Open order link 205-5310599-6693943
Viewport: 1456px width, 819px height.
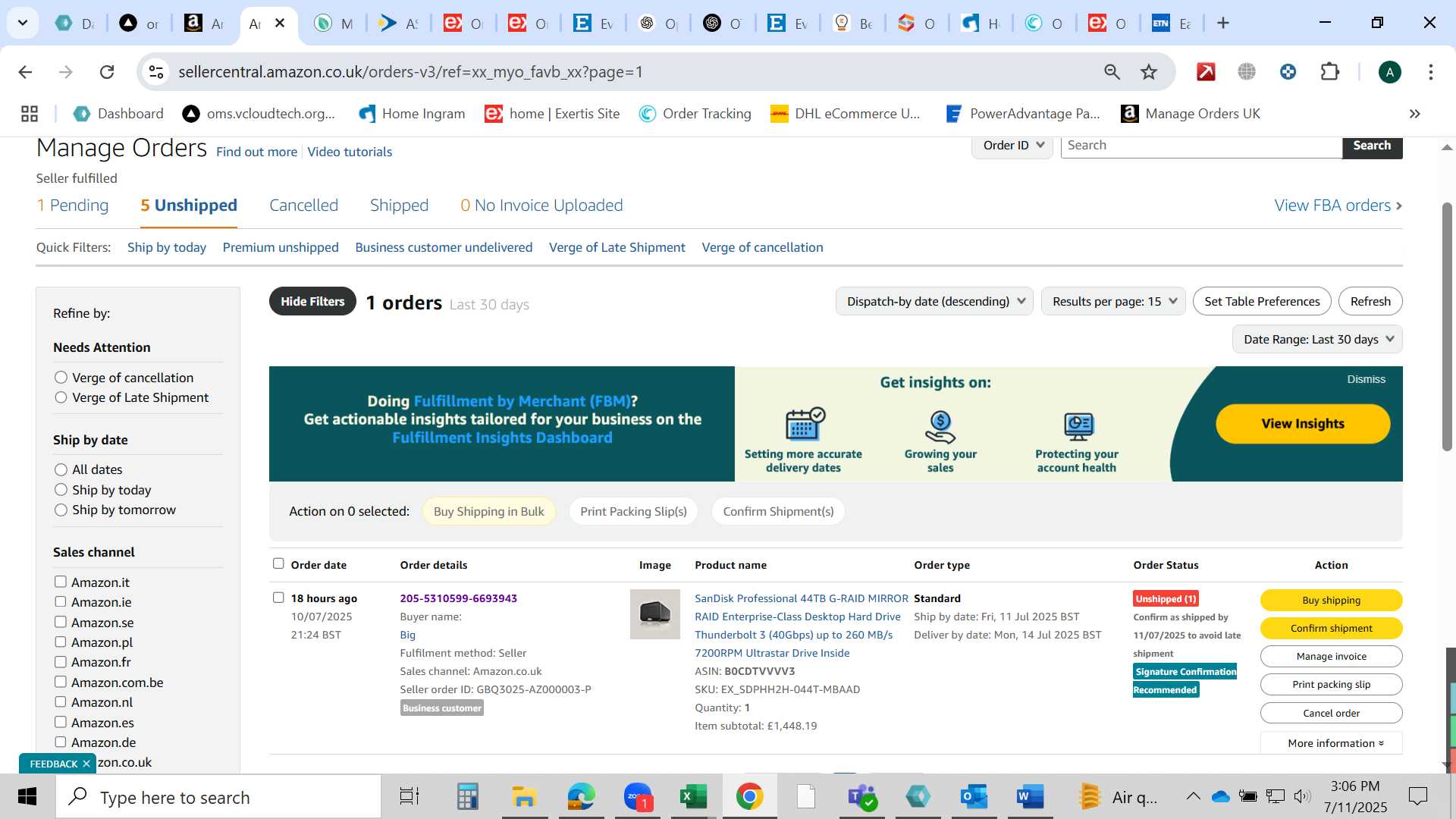pos(458,598)
